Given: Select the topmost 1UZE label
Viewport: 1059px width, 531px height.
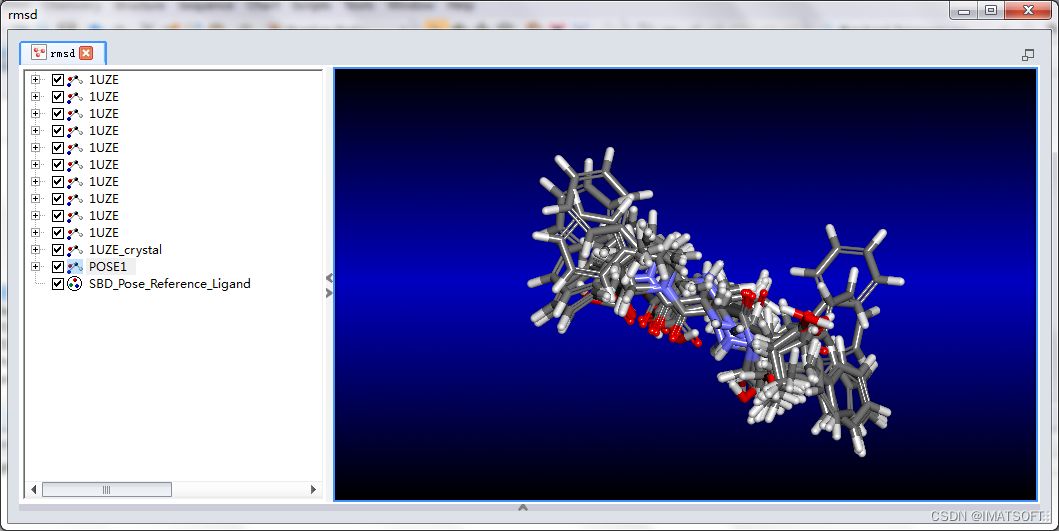Looking at the screenshot, I should point(104,80).
